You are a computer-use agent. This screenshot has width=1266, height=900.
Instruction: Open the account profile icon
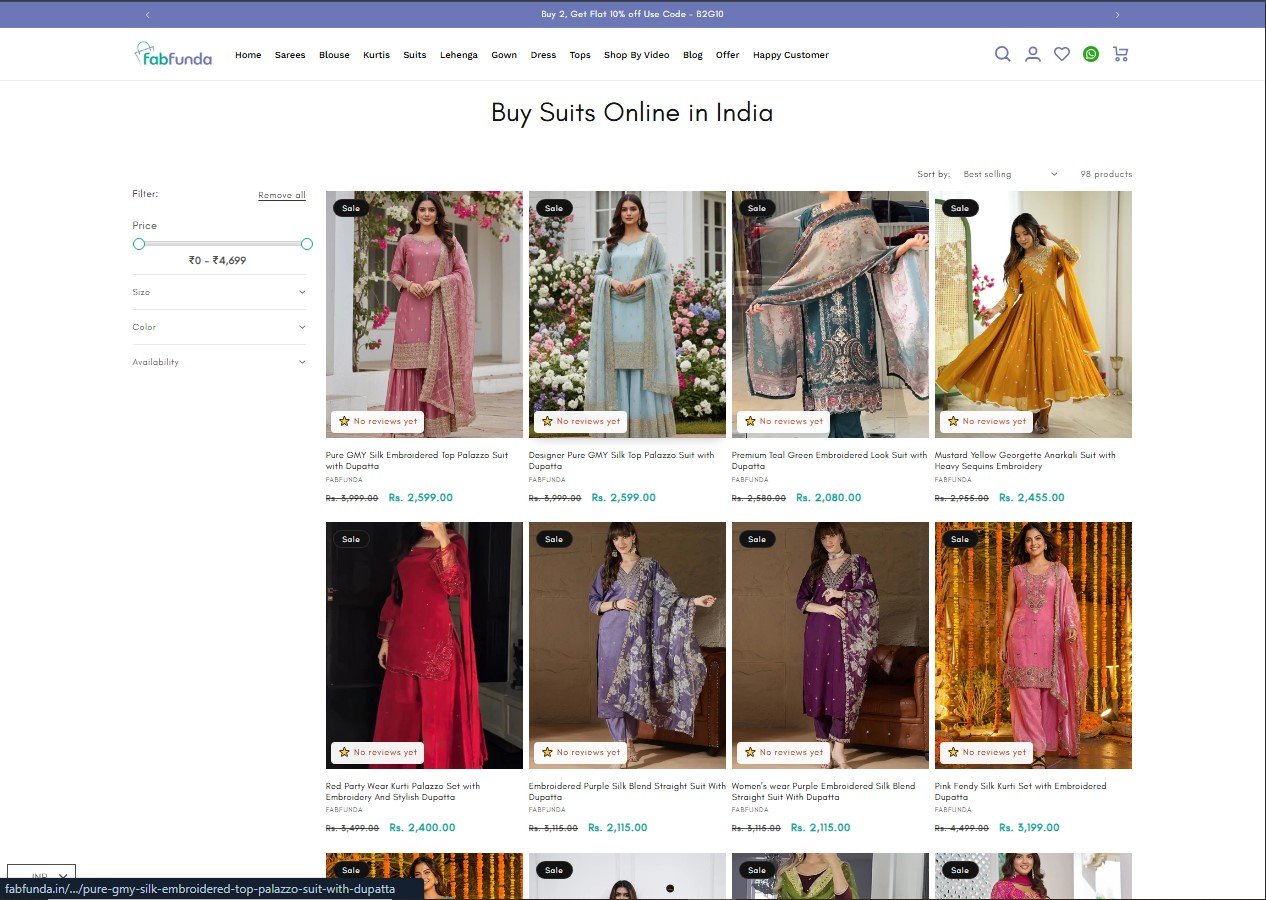tap(1033, 54)
